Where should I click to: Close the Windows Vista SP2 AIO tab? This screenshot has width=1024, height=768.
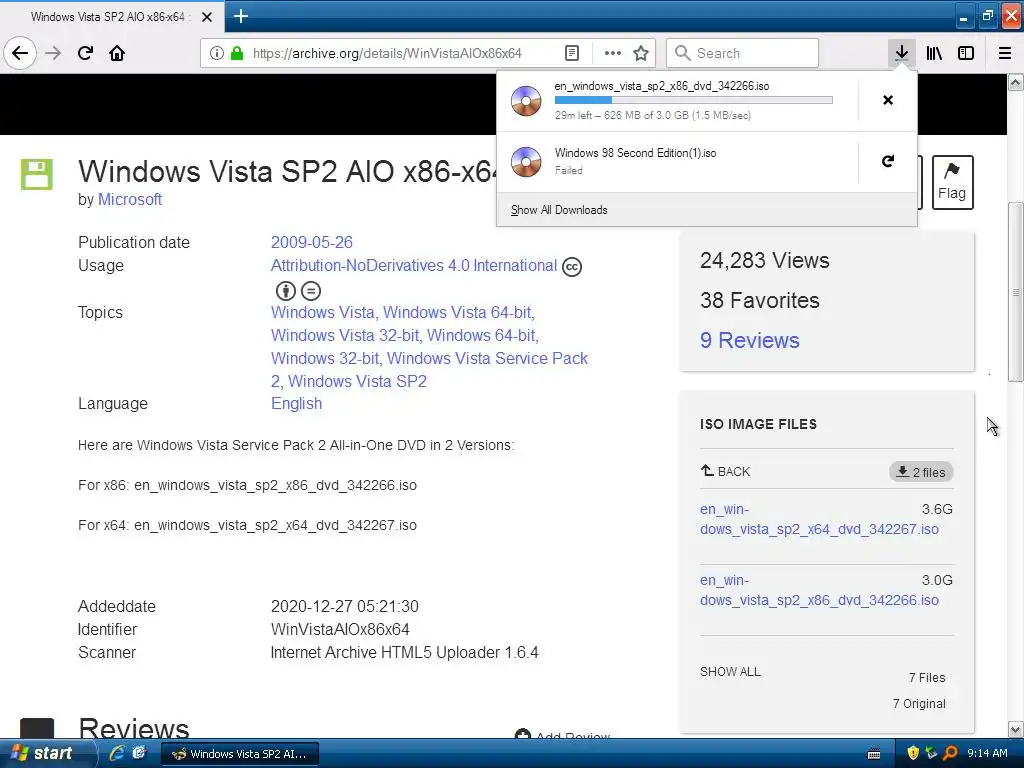pyautogui.click(x=206, y=17)
